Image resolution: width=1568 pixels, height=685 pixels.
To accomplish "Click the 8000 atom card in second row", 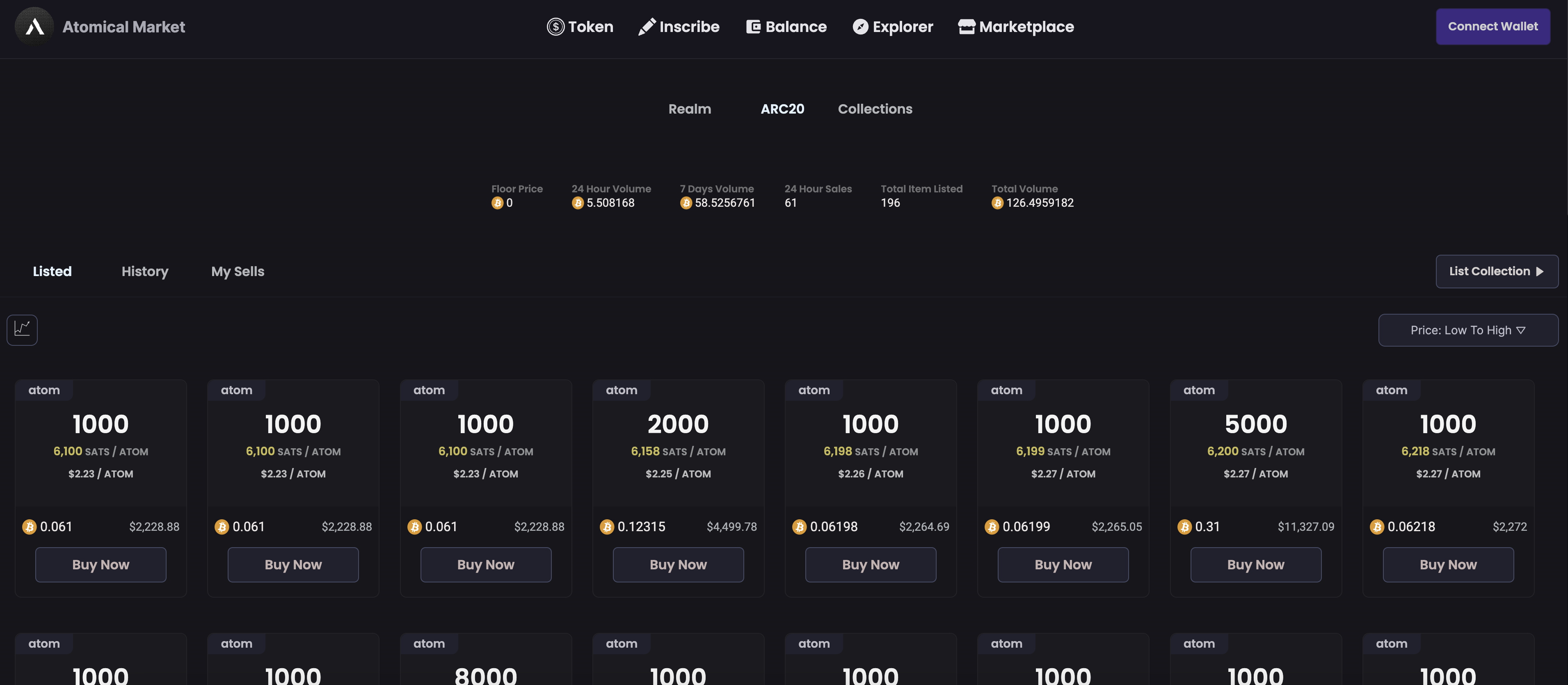I will coord(486,660).
